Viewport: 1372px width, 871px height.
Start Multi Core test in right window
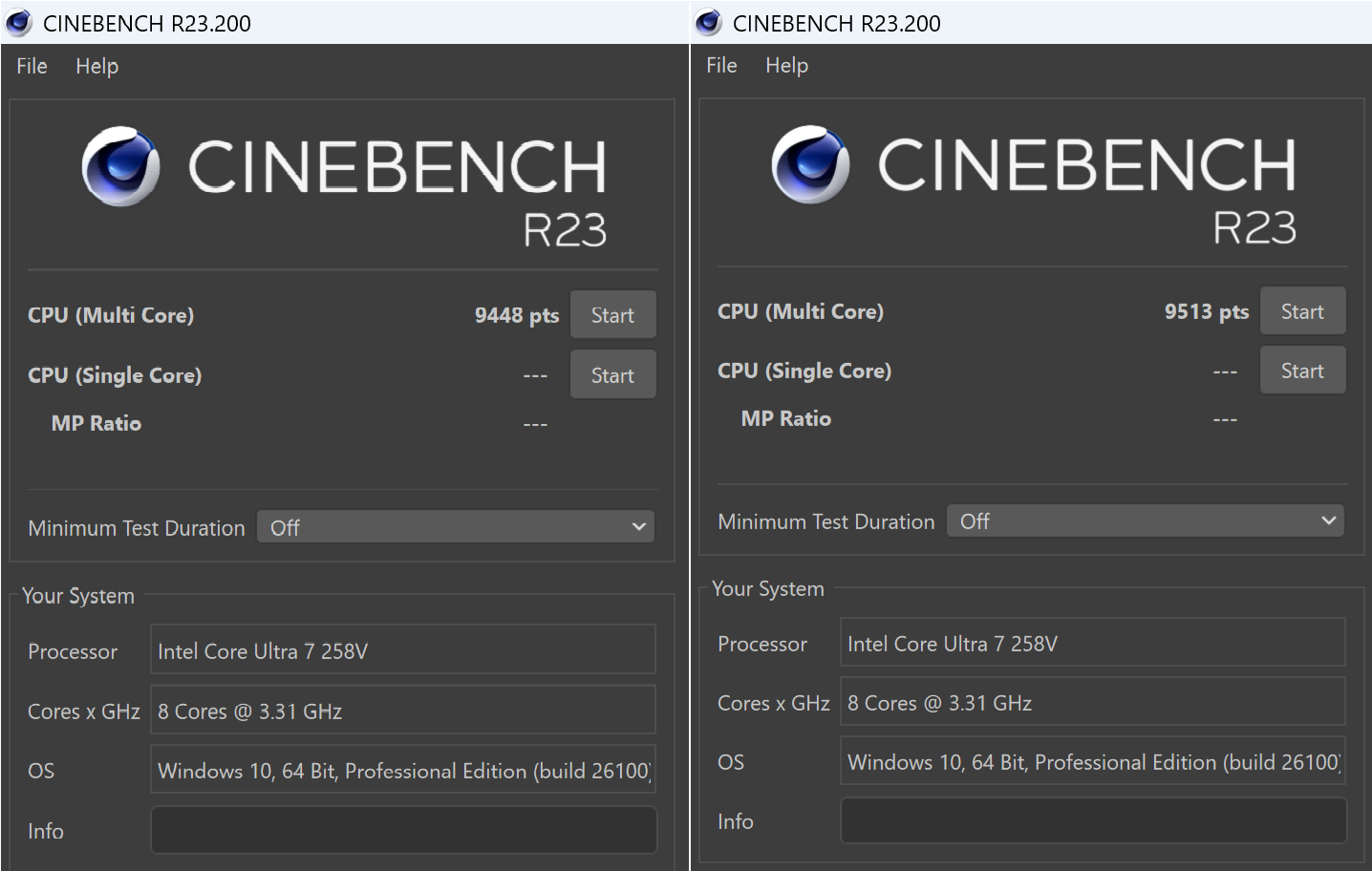[1303, 311]
